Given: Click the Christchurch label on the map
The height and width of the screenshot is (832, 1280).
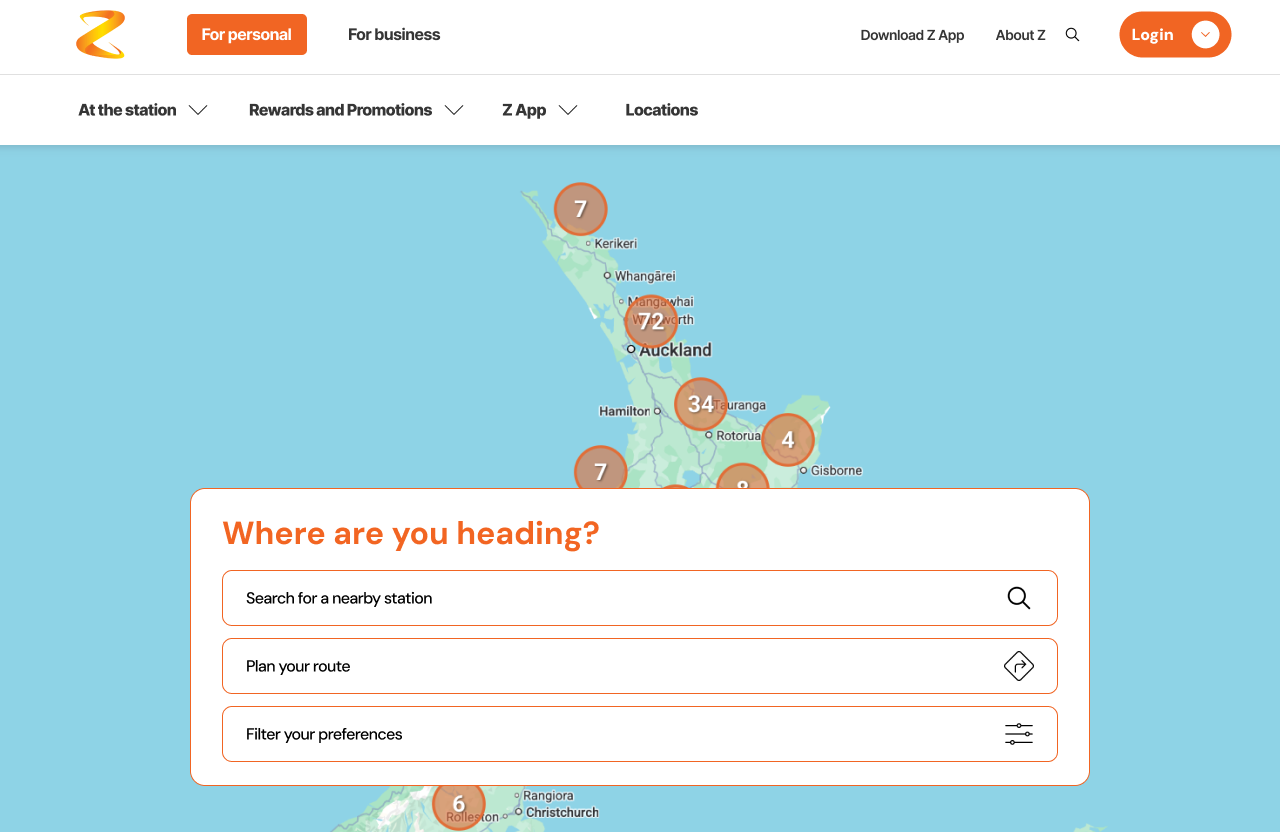Looking at the screenshot, I should (x=562, y=813).
